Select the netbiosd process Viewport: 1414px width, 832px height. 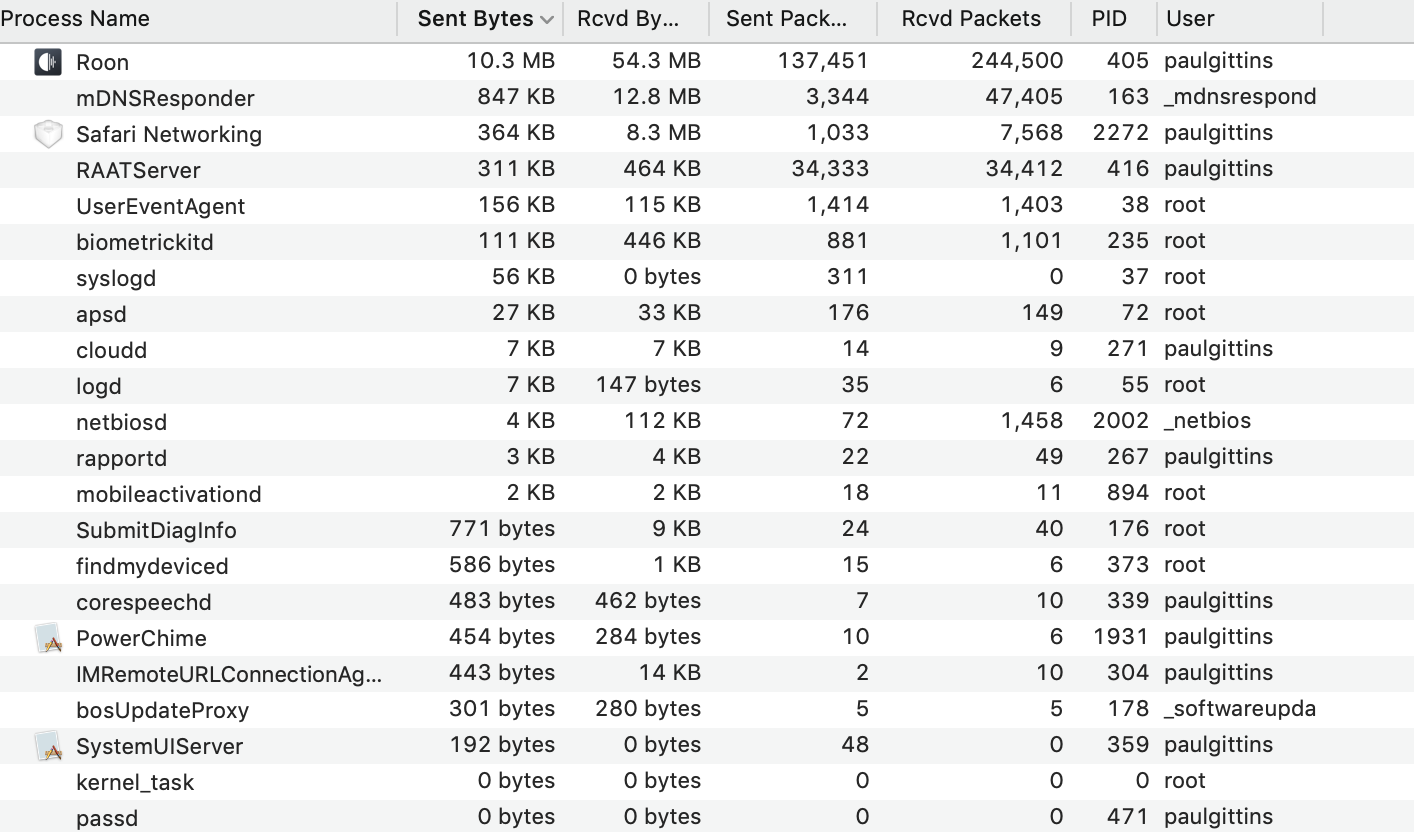point(121,422)
